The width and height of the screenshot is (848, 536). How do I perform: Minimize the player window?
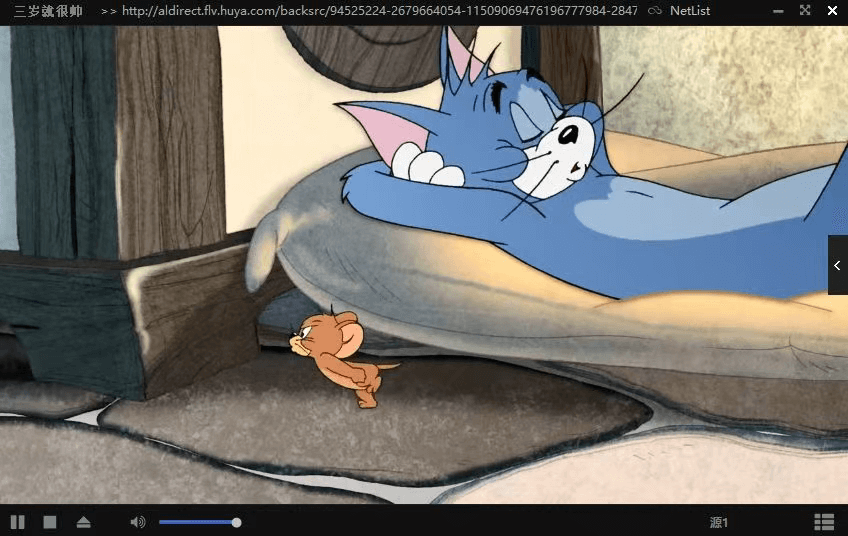pyautogui.click(x=778, y=11)
